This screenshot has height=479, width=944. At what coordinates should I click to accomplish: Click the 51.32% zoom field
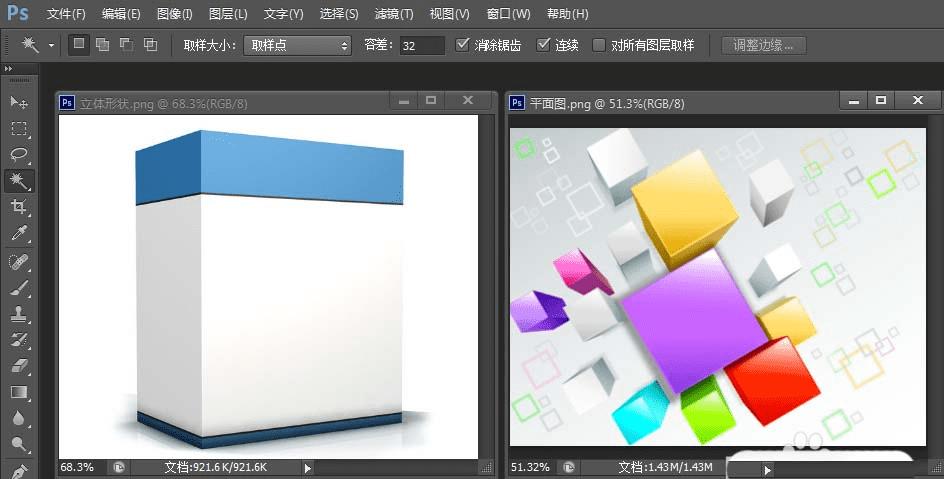(x=530, y=467)
